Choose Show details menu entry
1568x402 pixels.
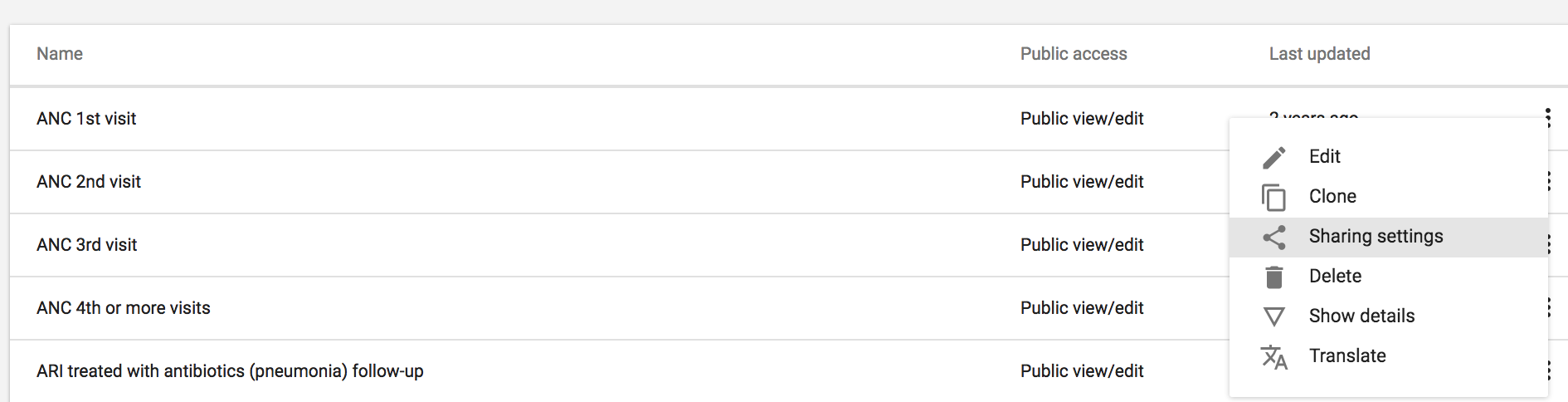coord(1361,316)
